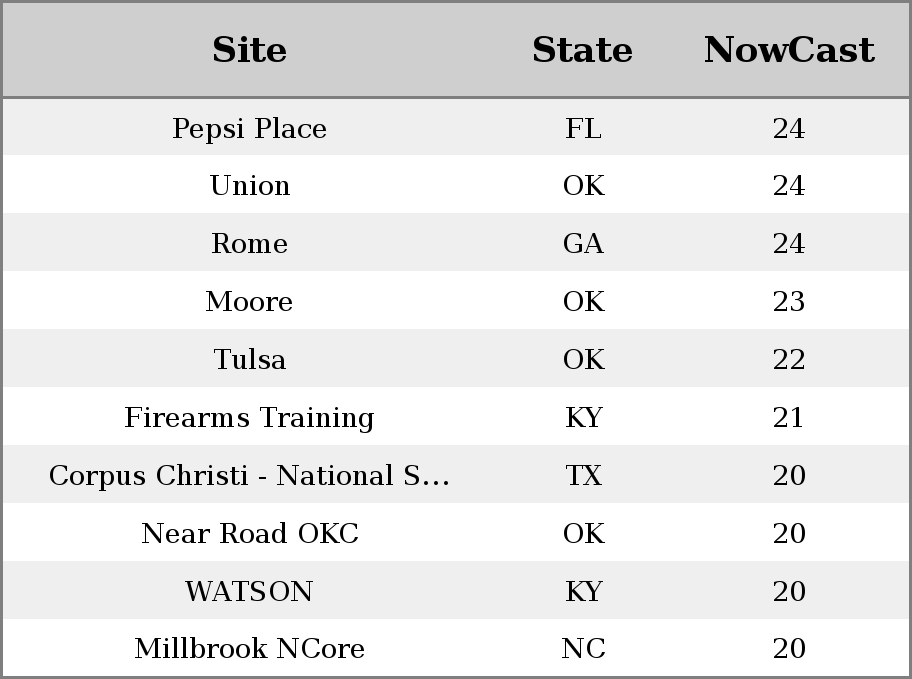Sort by the State column header
Image resolution: width=912 pixels, height=679 pixels.
coord(583,50)
